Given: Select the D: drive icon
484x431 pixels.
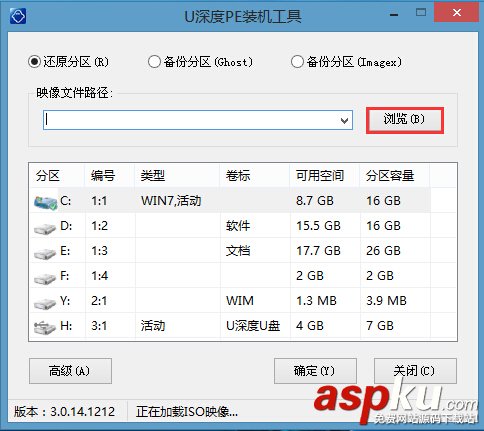Looking at the screenshot, I should (45, 228).
